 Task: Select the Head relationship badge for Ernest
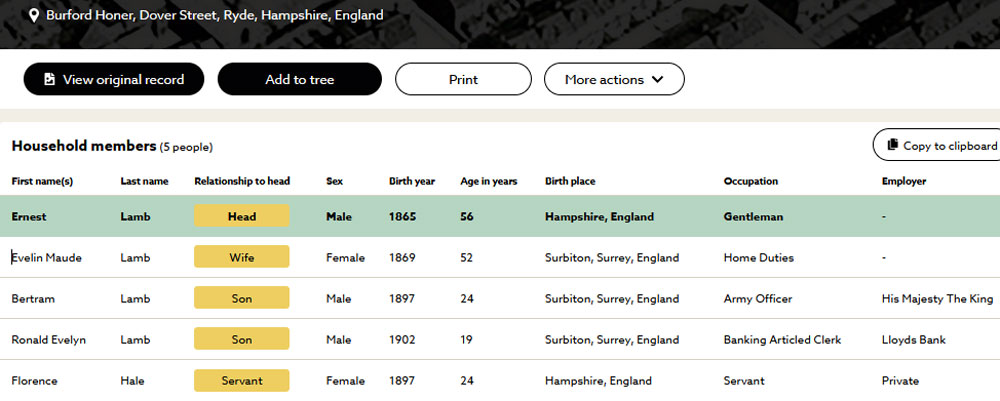coord(241,216)
